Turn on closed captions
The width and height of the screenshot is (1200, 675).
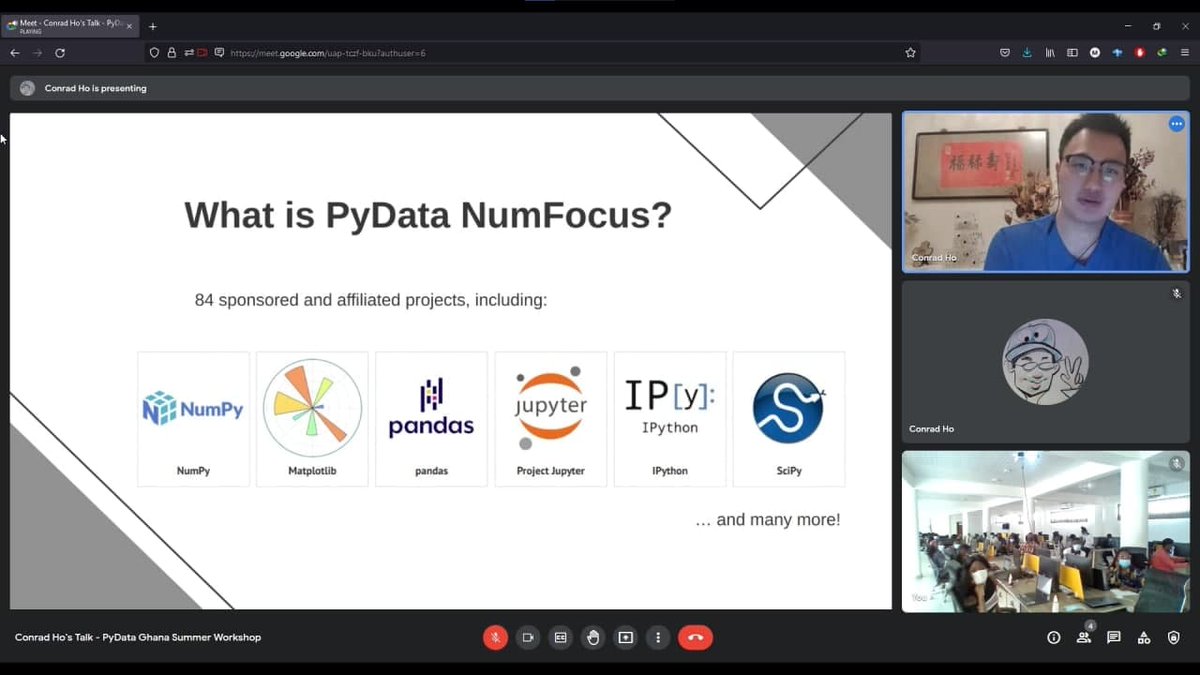561,637
